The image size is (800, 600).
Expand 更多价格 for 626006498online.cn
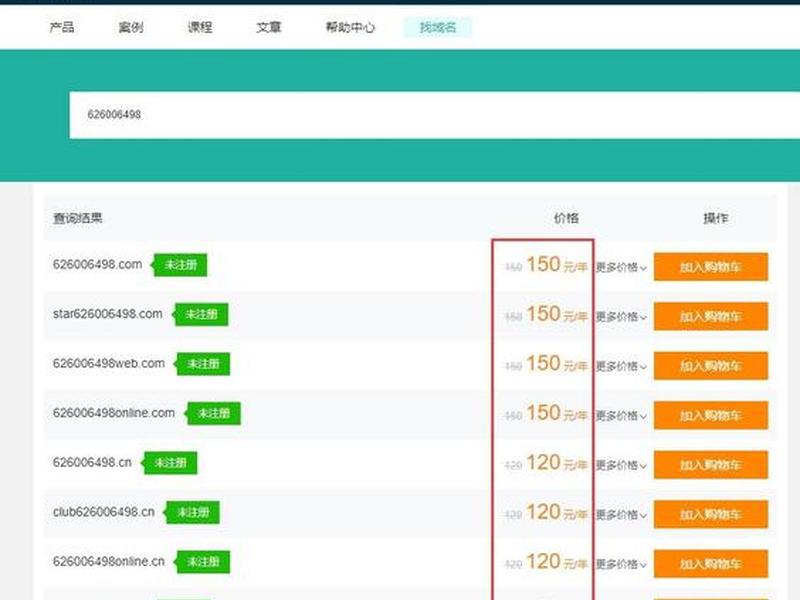[621, 564]
